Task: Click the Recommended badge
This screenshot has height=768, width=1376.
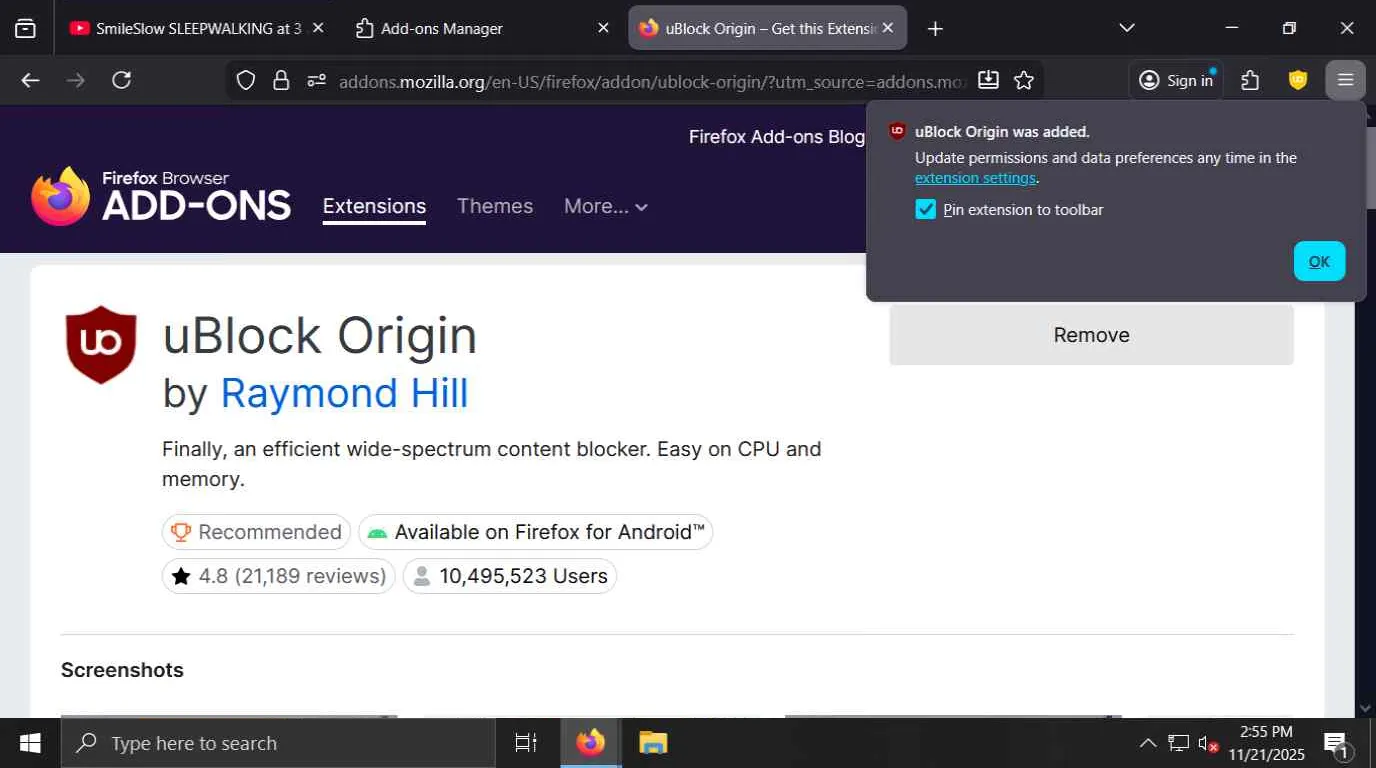Action: coord(256,532)
